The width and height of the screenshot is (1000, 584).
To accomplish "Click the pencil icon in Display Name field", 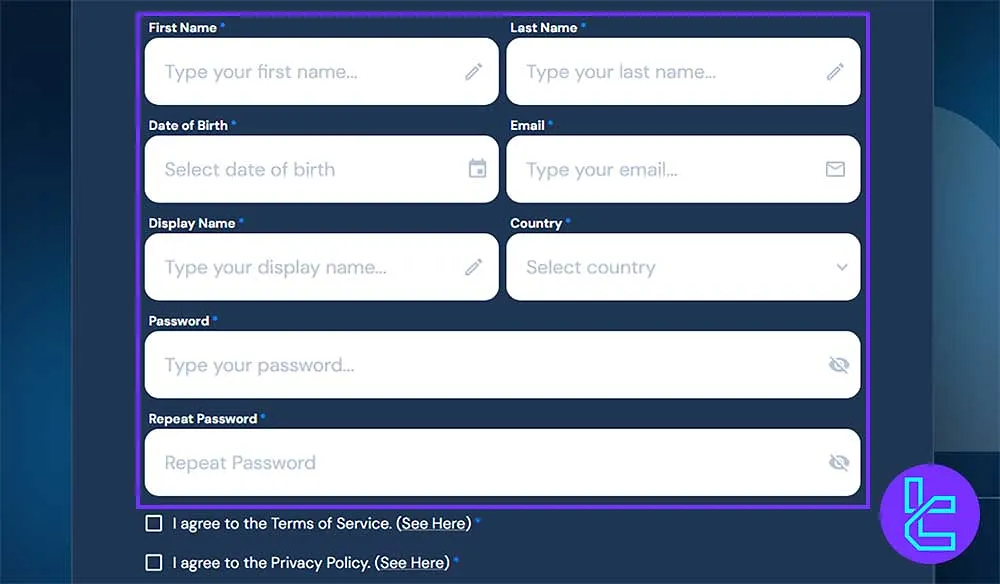I will pos(473,266).
